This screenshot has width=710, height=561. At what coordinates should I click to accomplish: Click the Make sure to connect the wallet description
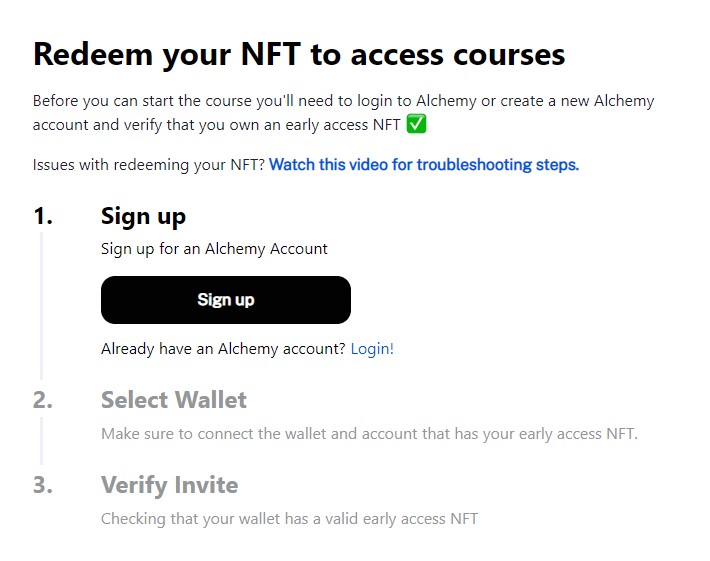(369, 434)
